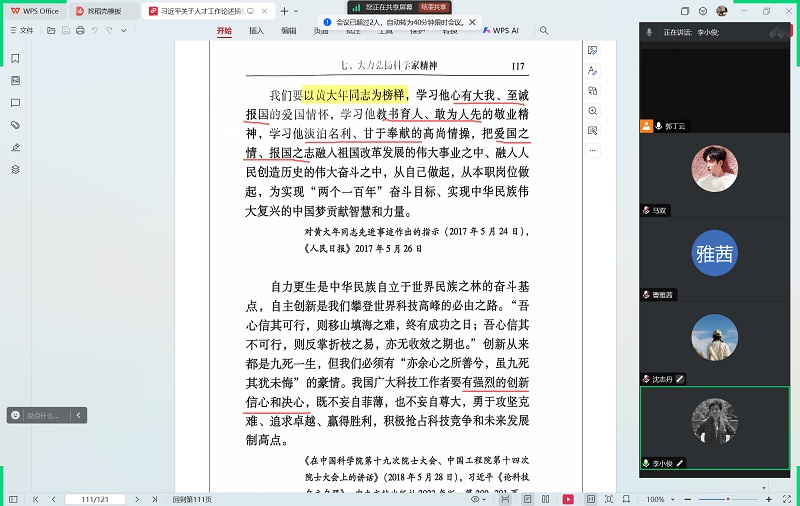
Task: Open the 文件 menu
Action: point(21,31)
